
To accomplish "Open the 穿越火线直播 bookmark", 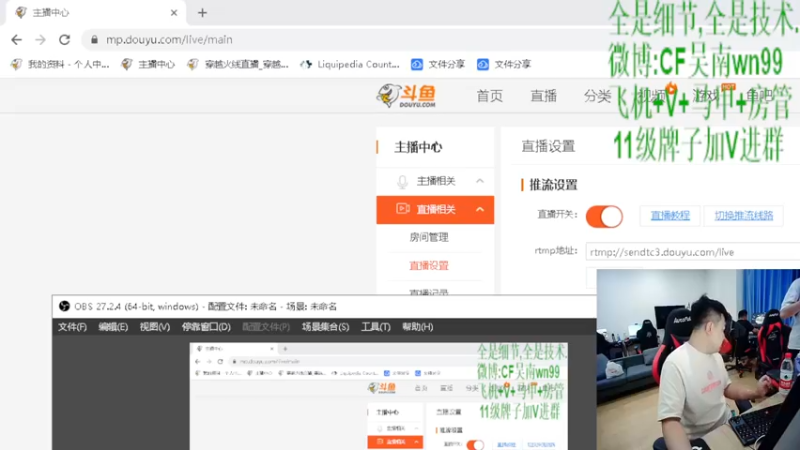I will pyautogui.click(x=238, y=64).
